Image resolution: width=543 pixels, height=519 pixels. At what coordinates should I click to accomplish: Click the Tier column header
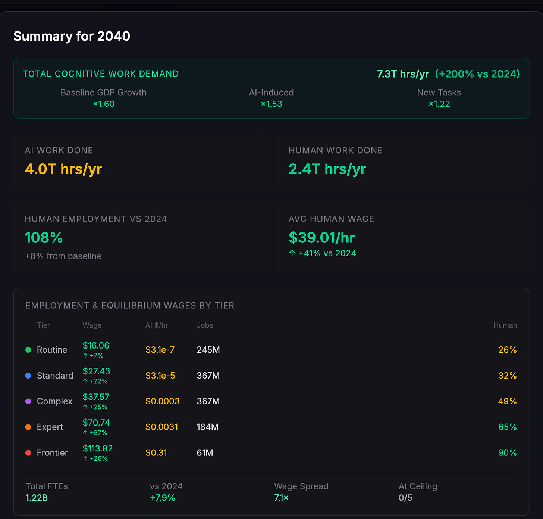pyautogui.click(x=43, y=325)
